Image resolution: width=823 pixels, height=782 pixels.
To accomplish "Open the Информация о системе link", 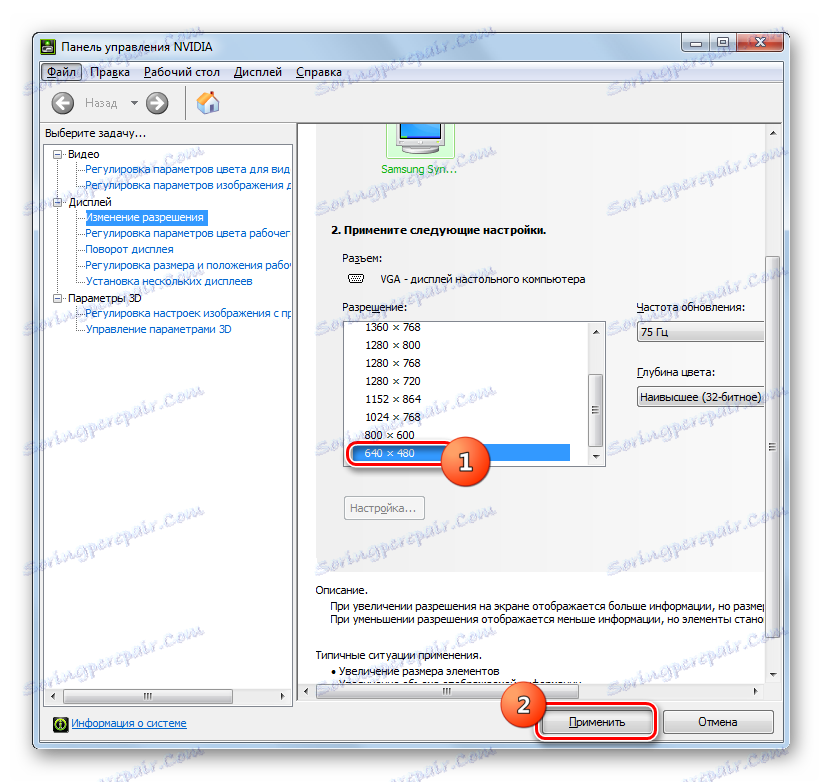I will click(x=129, y=723).
